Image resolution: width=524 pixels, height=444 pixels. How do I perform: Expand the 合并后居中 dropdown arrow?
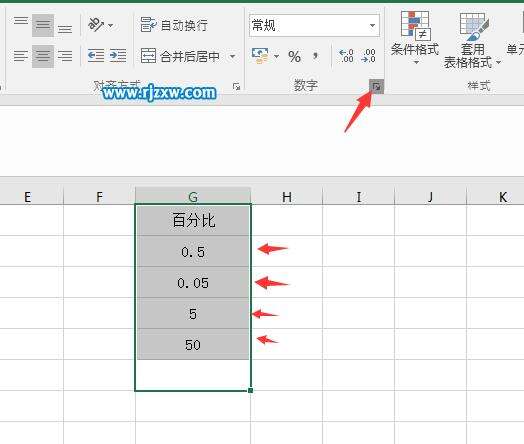tap(233, 56)
